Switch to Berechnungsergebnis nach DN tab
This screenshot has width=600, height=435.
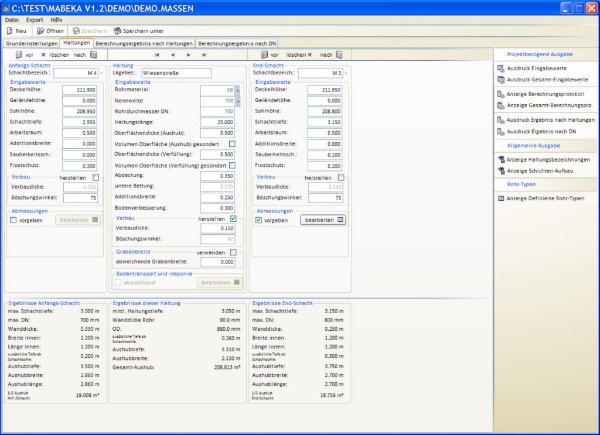click(x=237, y=44)
